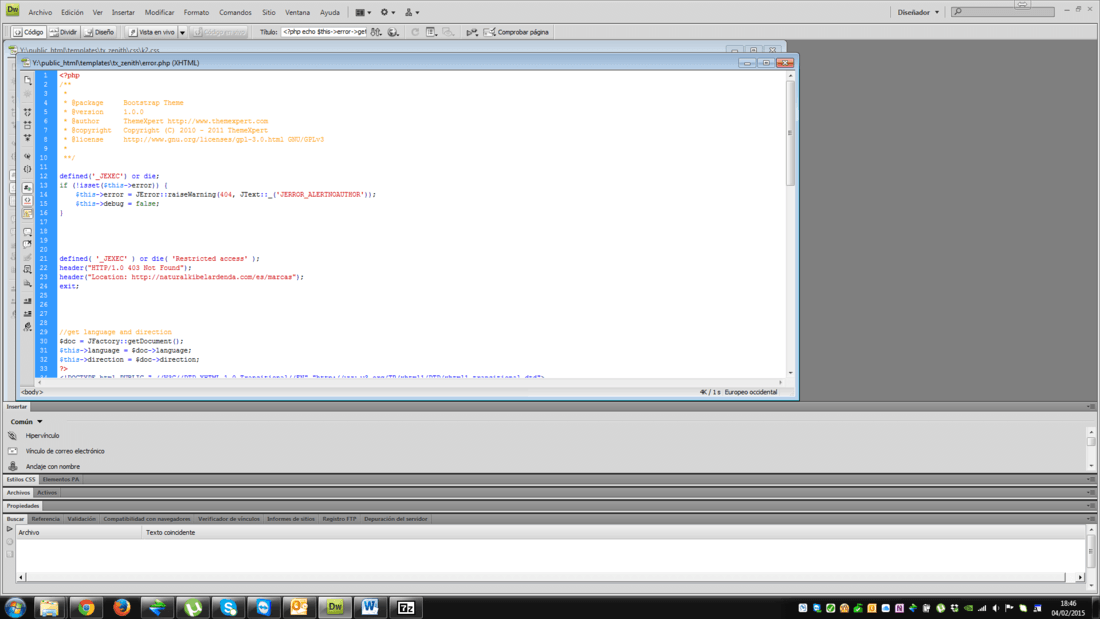1100x619 pixels.
Task: Click the Expand All icon in coding toolbar
Action: tap(27, 138)
